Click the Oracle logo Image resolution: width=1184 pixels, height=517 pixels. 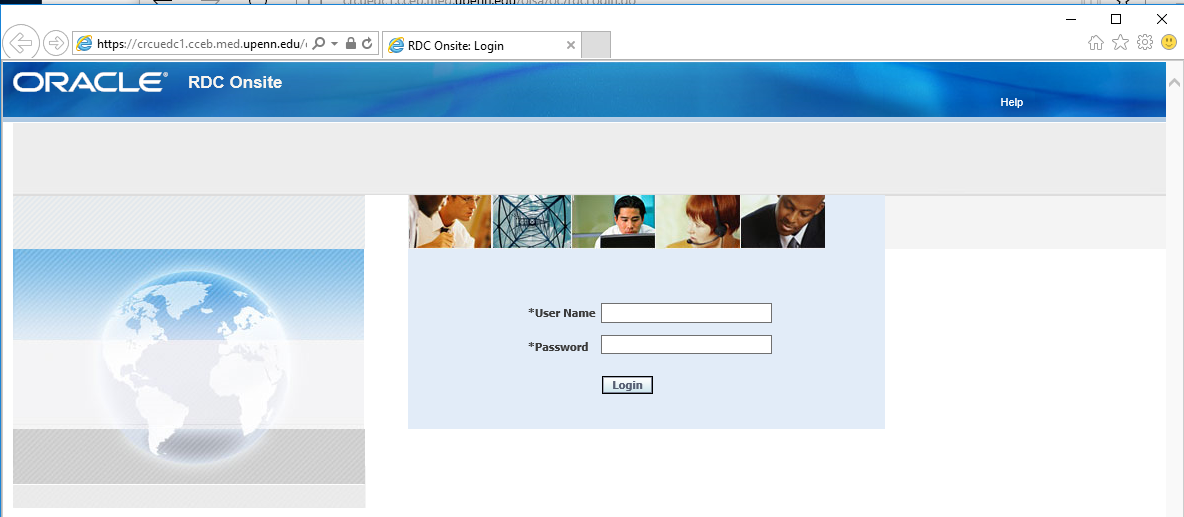91,82
